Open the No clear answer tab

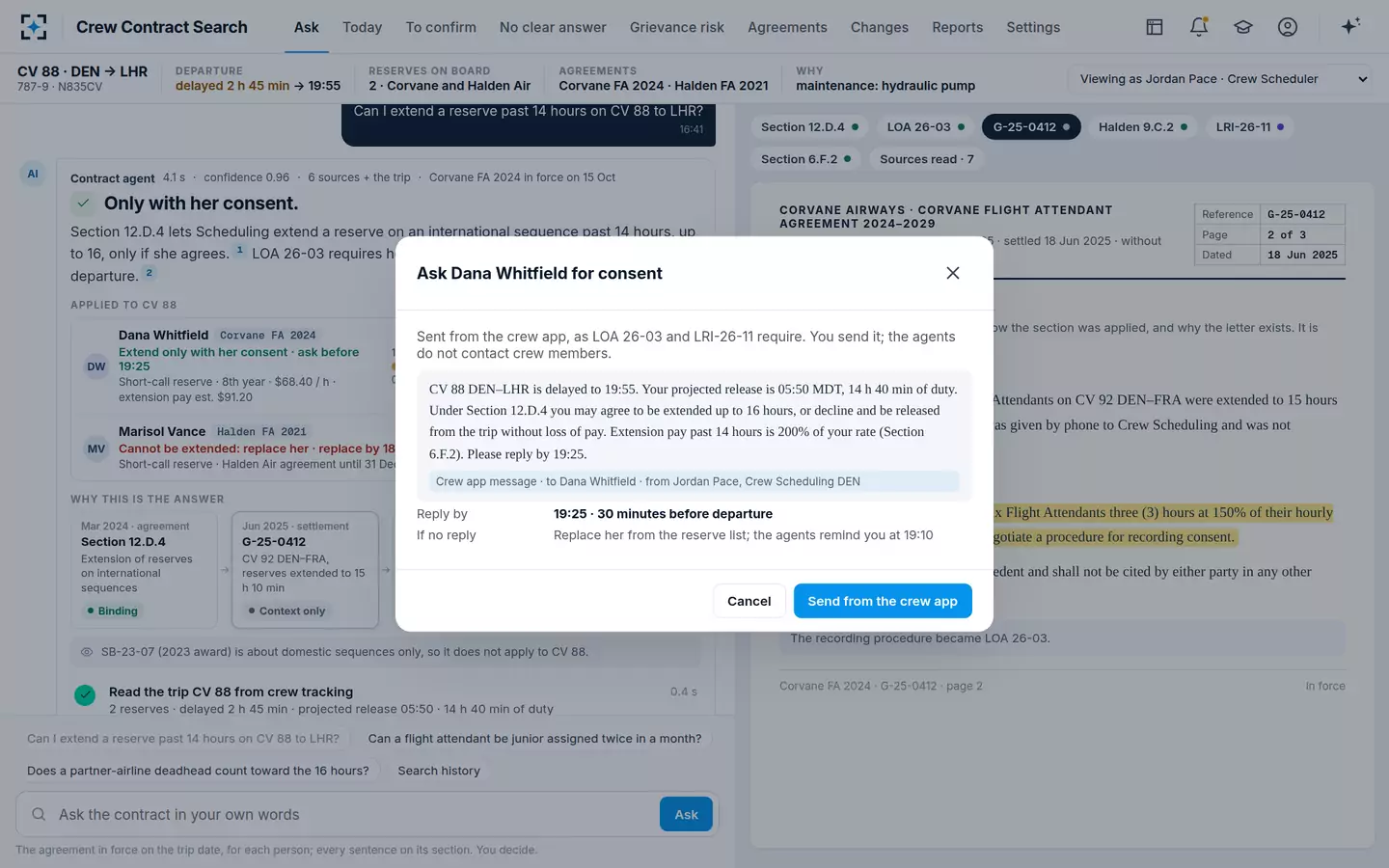pos(553,27)
